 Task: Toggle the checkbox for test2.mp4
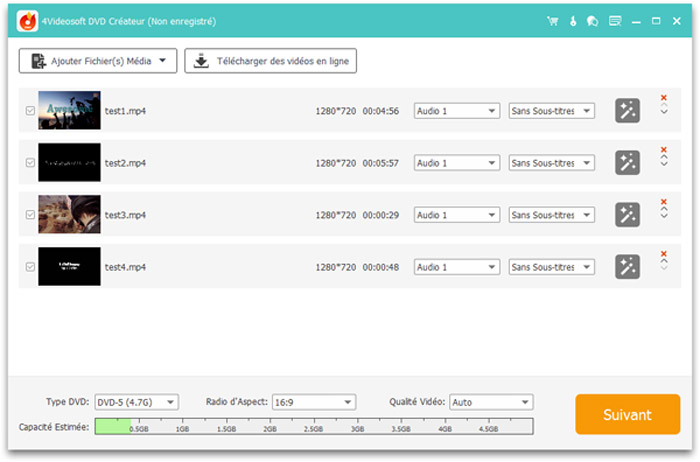click(29, 163)
